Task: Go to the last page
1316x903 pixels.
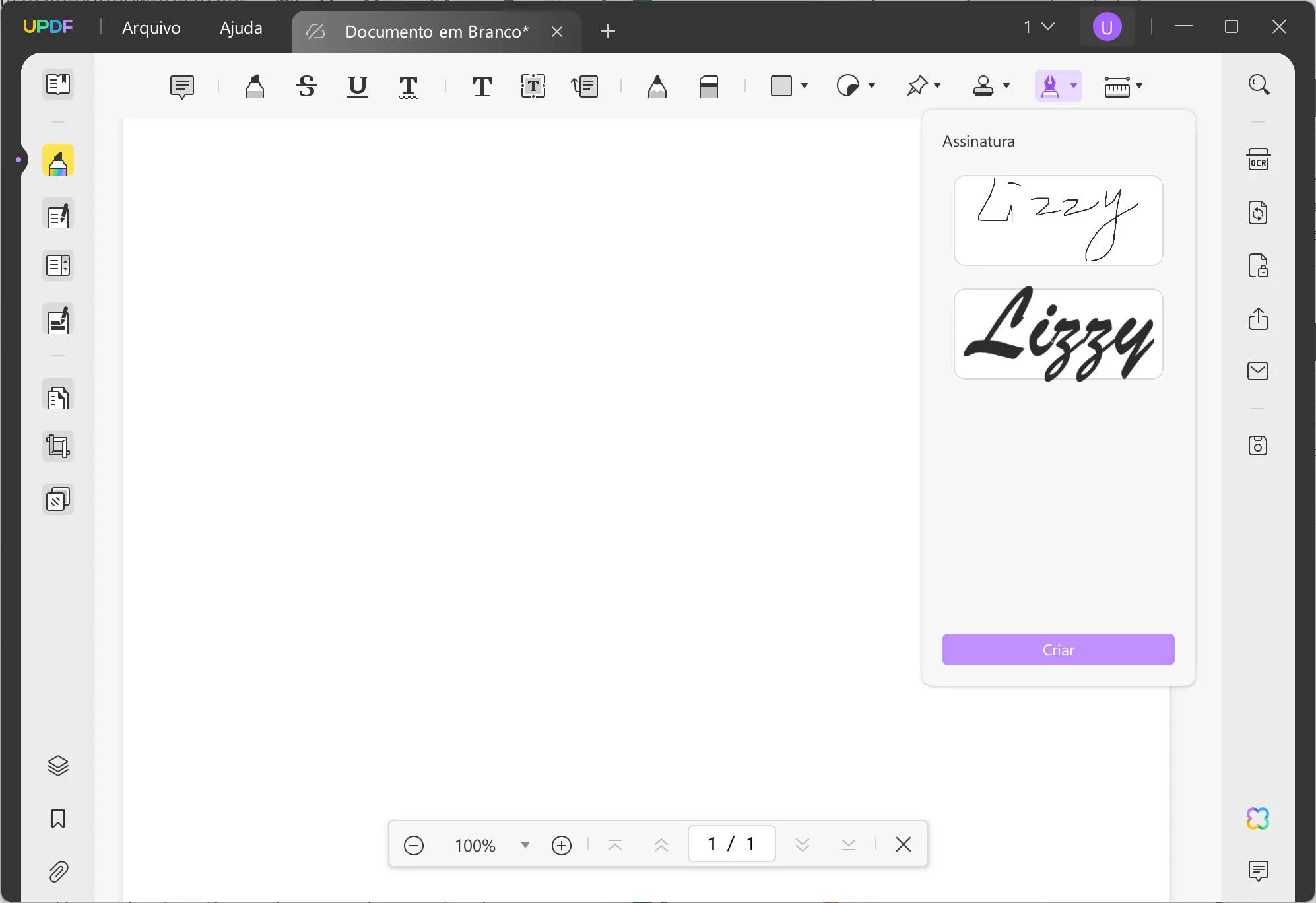Action: 849,845
